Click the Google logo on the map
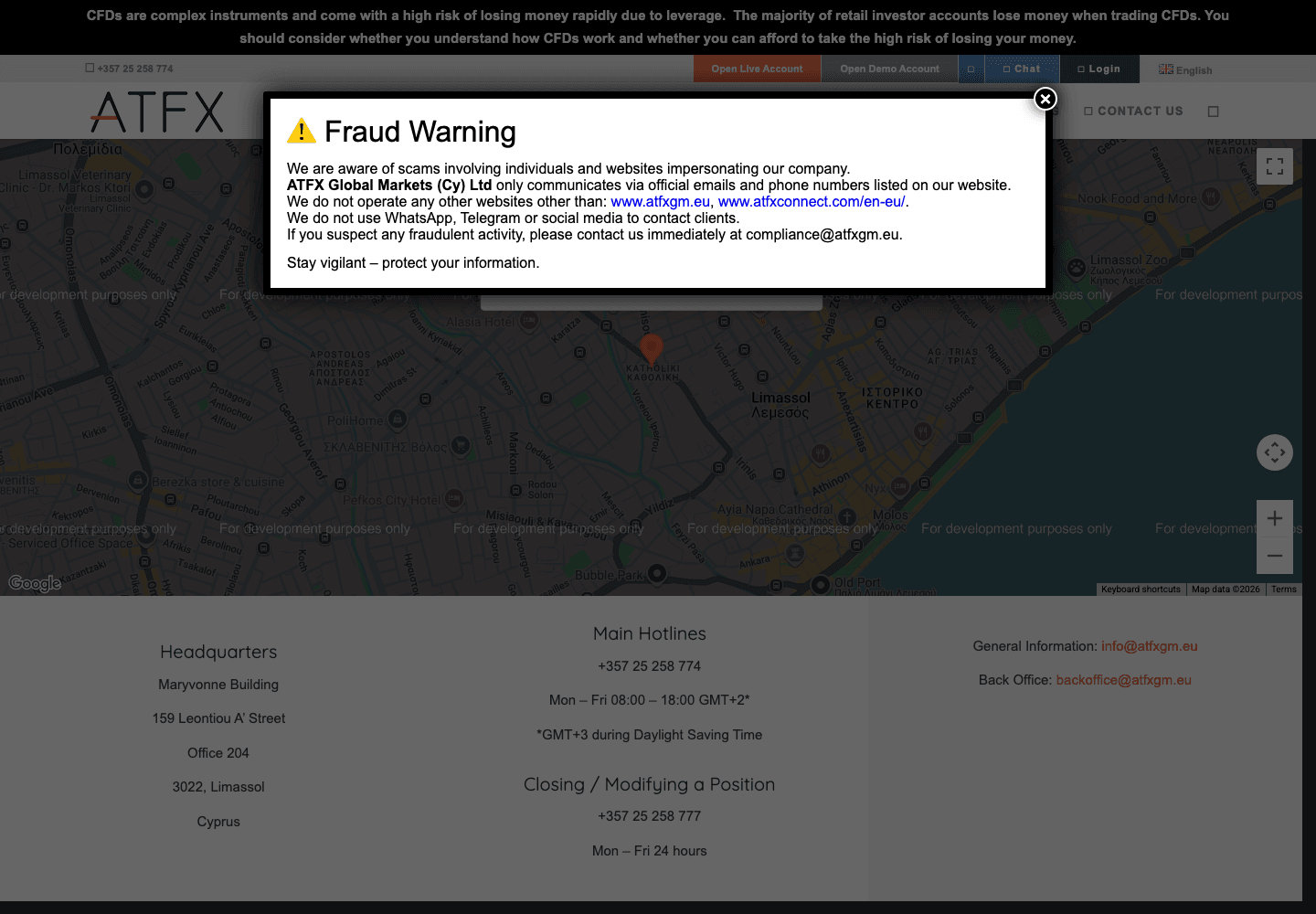This screenshot has width=1316, height=914. (x=35, y=583)
